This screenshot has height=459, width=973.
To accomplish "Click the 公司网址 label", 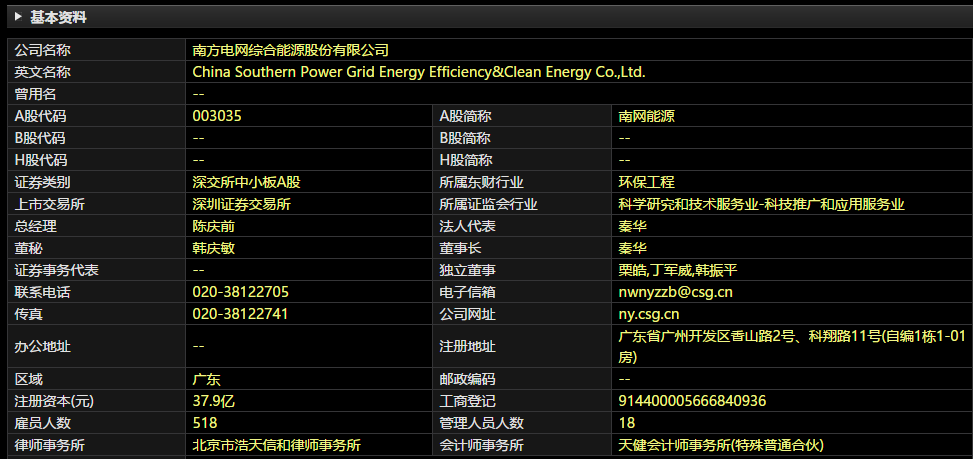I will (x=467, y=314).
